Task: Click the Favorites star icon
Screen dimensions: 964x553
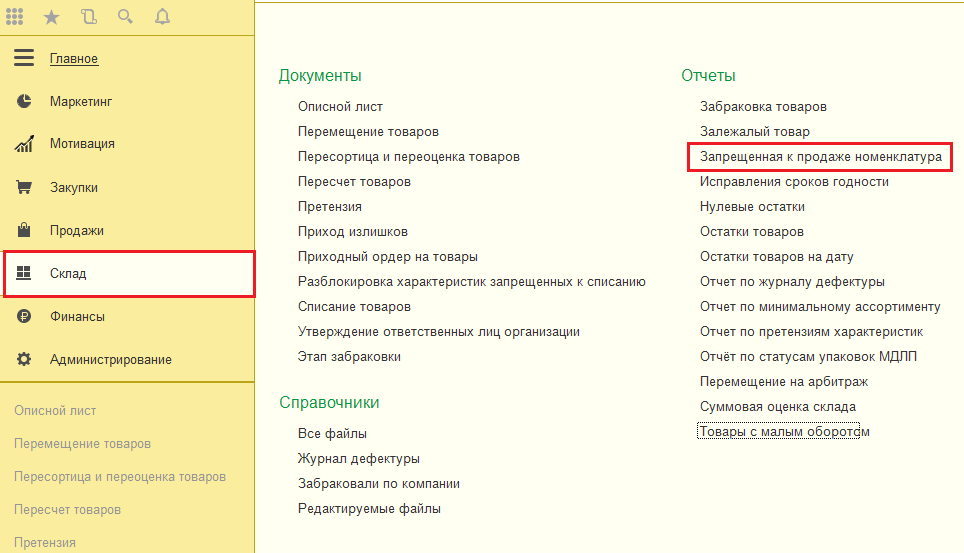Action: pyautogui.click(x=51, y=16)
